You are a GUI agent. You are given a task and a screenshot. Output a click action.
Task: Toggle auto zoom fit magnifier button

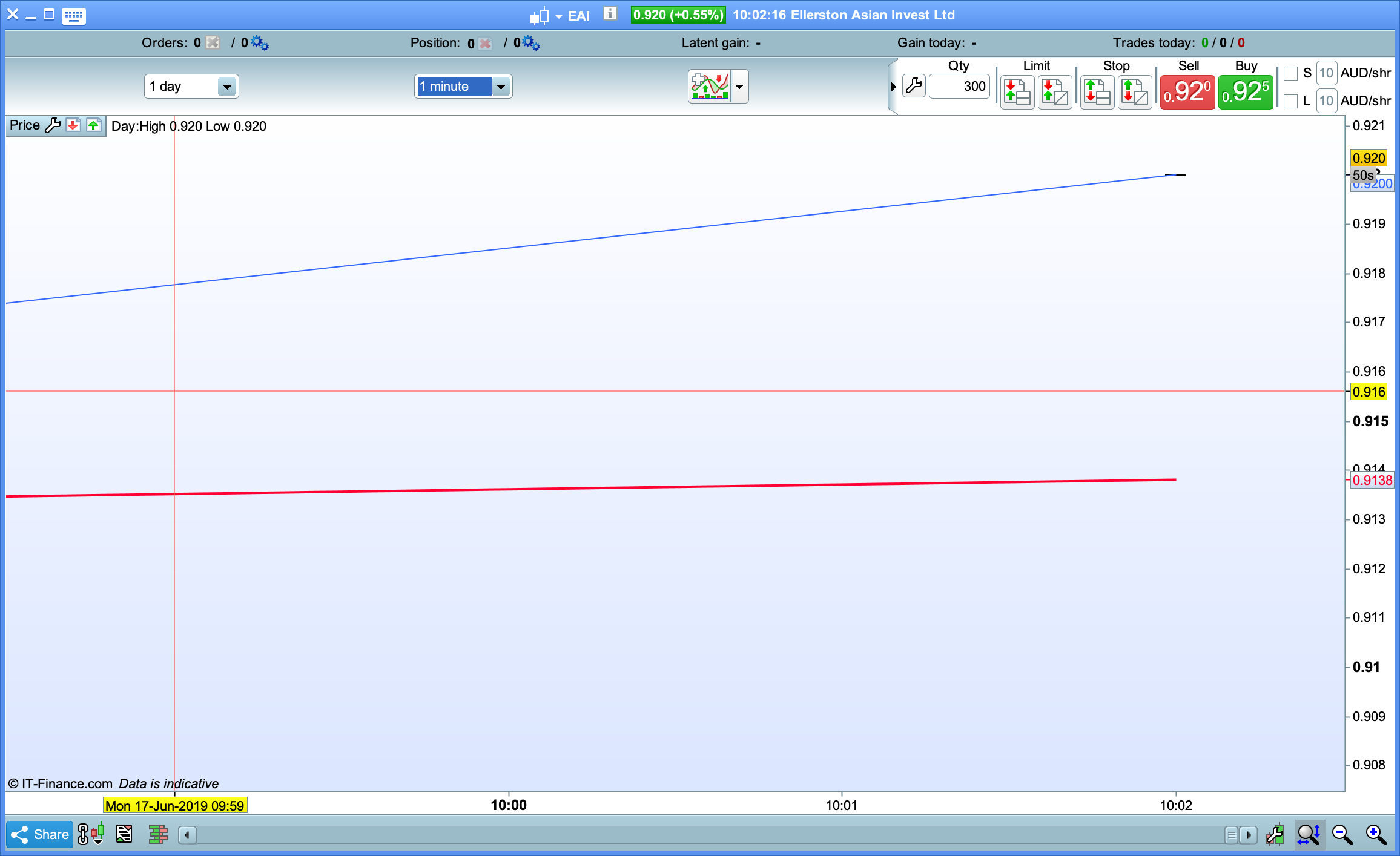[1309, 835]
